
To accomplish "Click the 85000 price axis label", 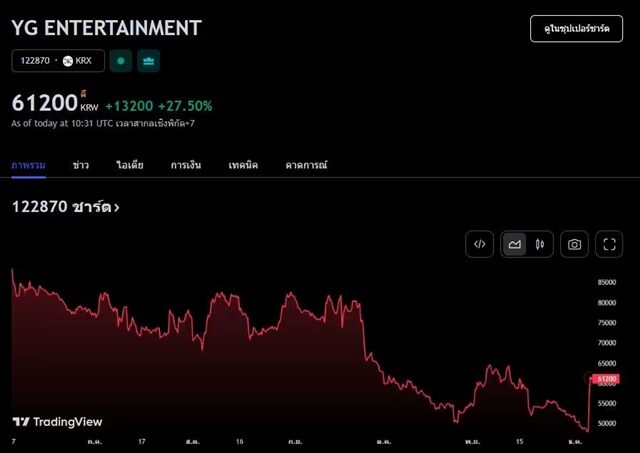I will 607,282.
